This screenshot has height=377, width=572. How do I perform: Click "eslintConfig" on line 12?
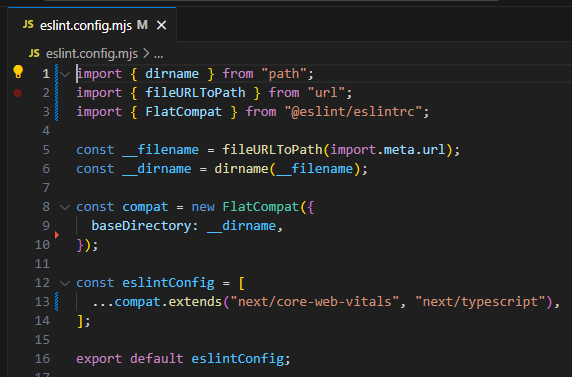[x=168, y=283]
